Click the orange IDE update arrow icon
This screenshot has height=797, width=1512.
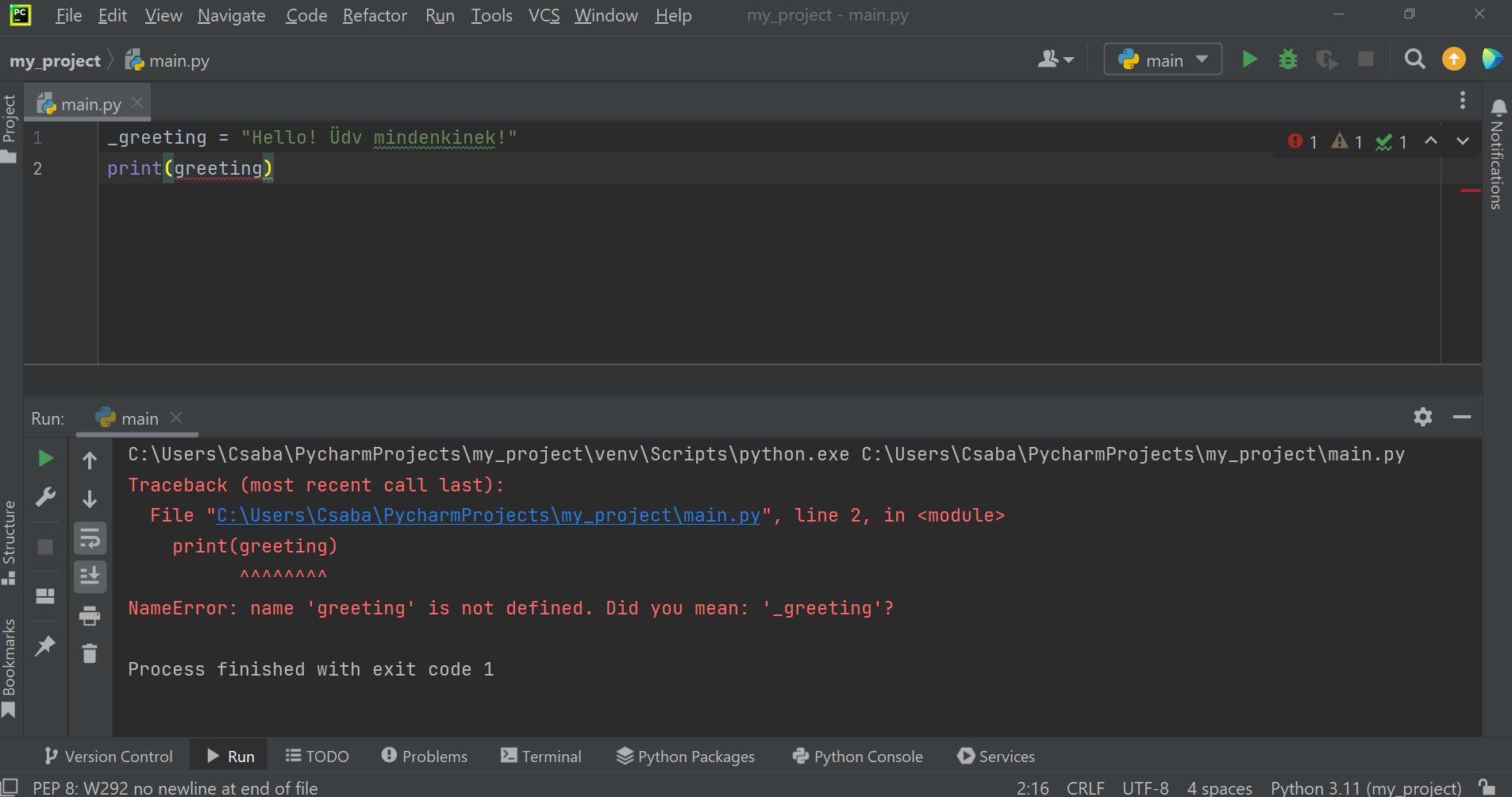coord(1453,60)
